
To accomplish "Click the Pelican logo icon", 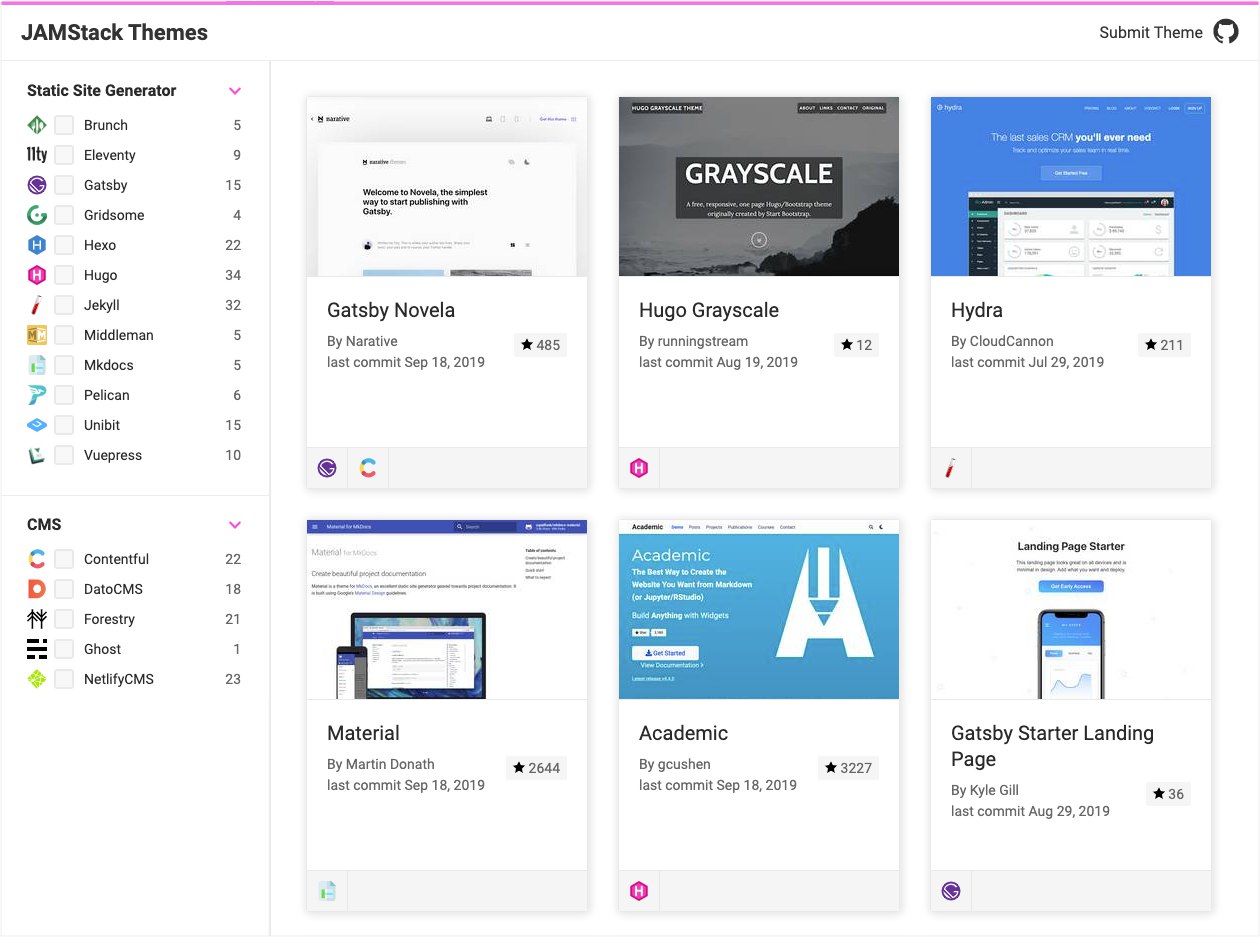I will [37, 395].
